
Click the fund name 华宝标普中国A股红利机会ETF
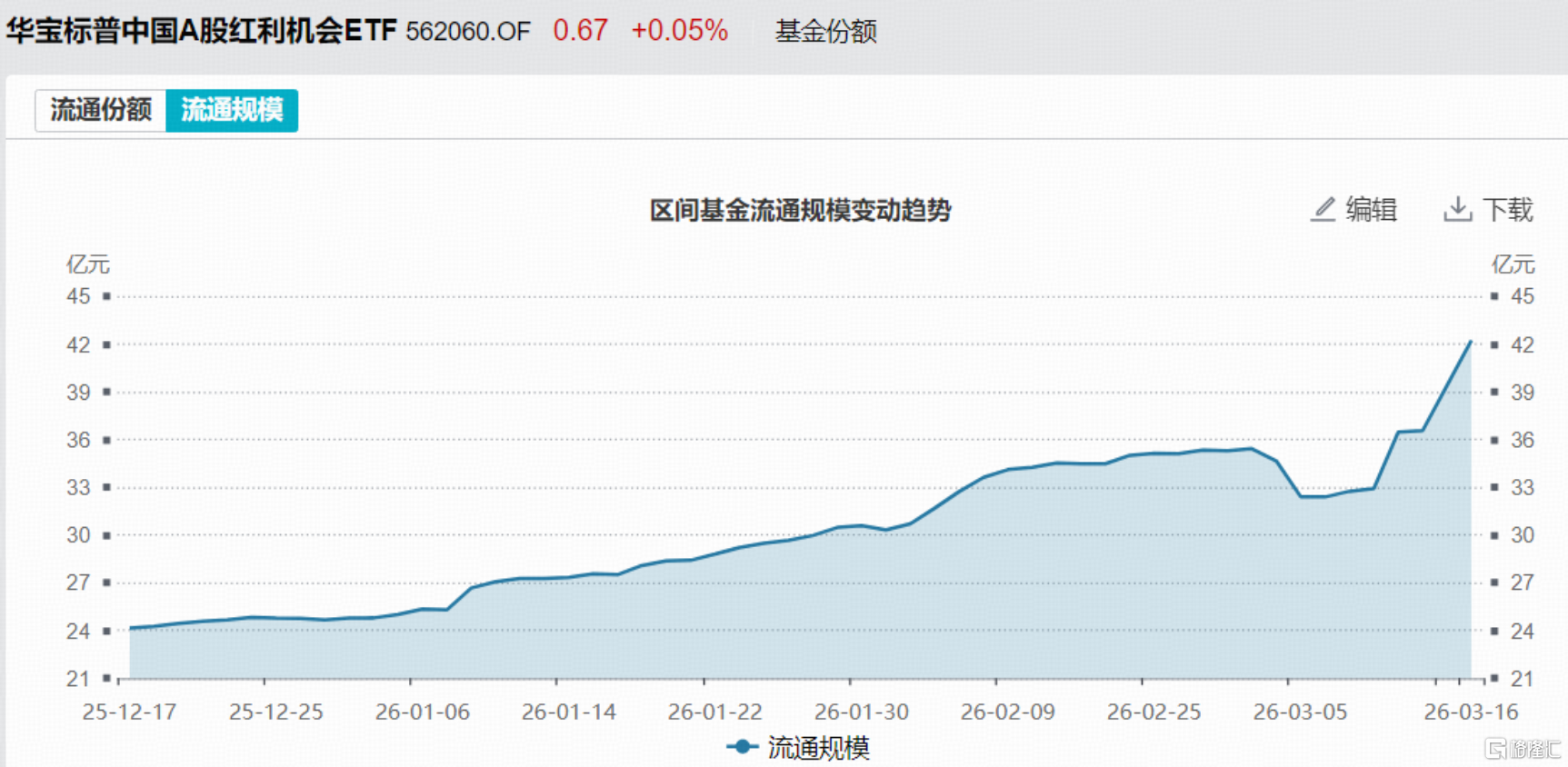coord(202,31)
